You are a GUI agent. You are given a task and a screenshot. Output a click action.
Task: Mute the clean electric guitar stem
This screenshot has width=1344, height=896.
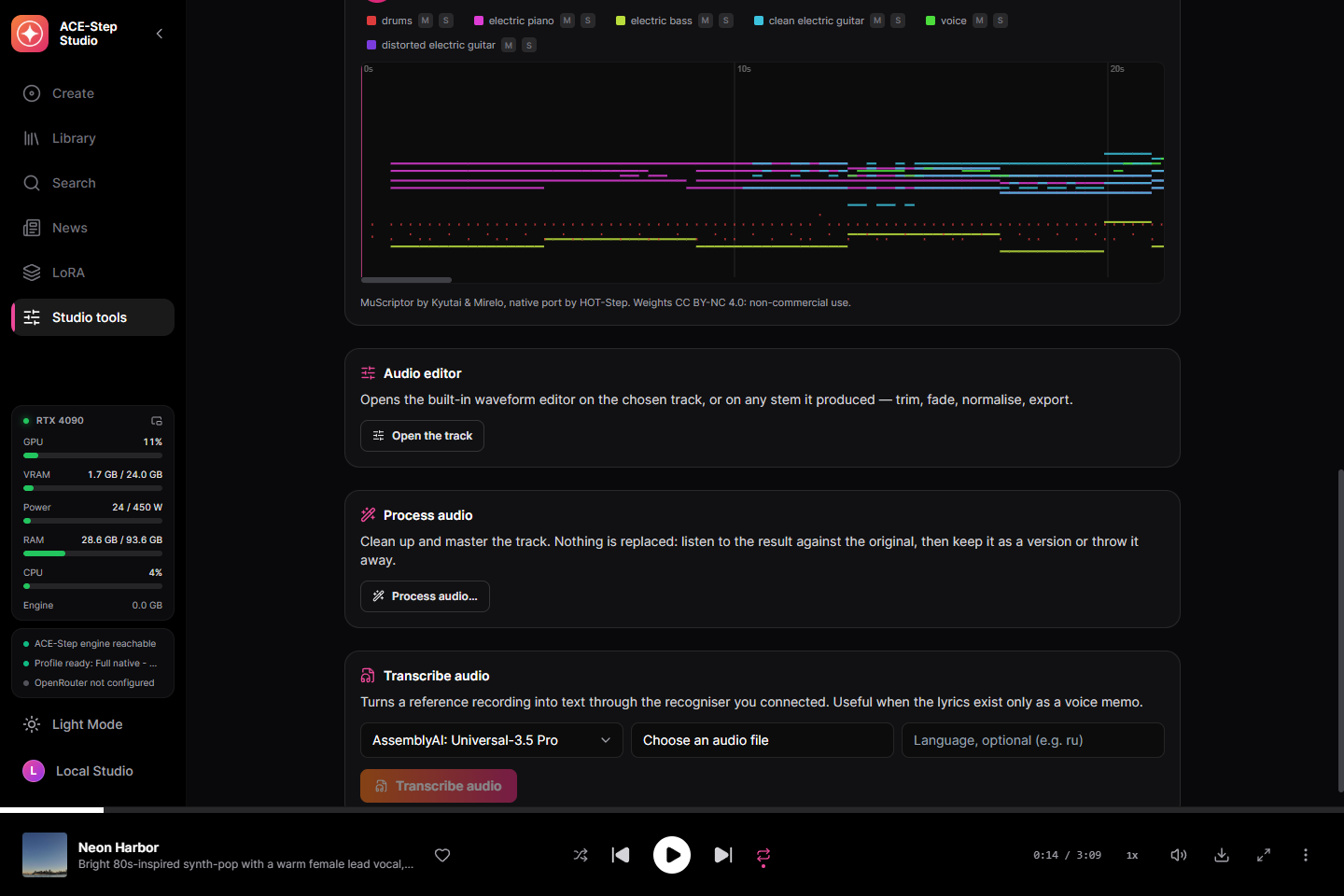tap(877, 21)
